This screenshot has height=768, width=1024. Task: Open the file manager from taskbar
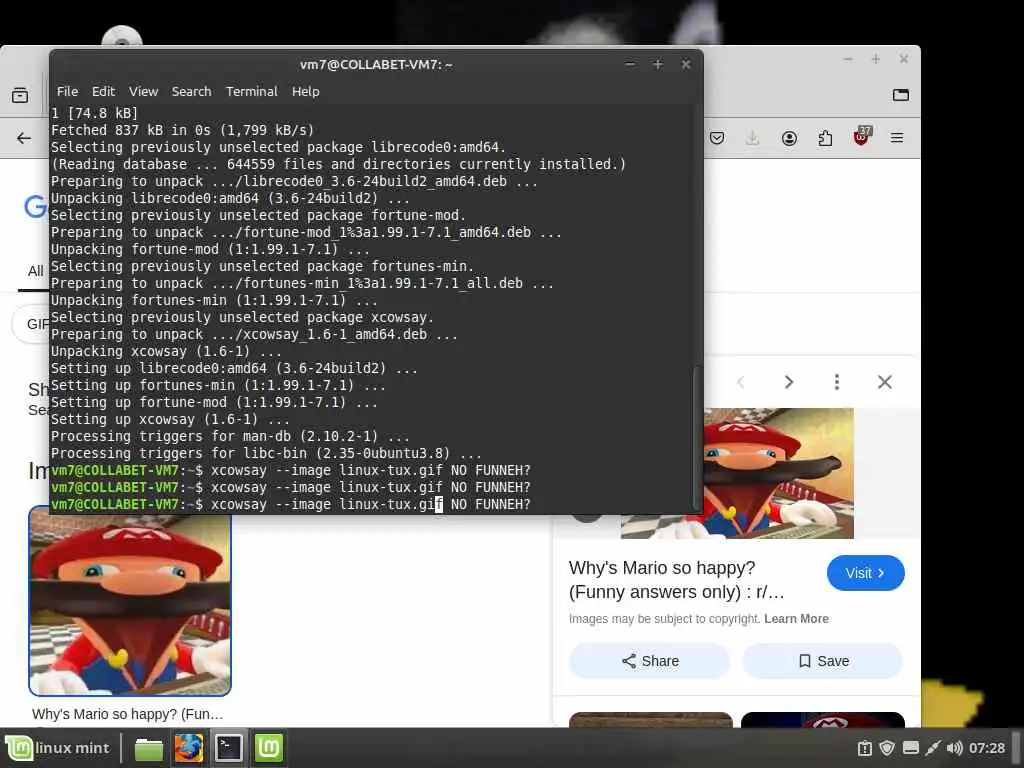(149, 748)
